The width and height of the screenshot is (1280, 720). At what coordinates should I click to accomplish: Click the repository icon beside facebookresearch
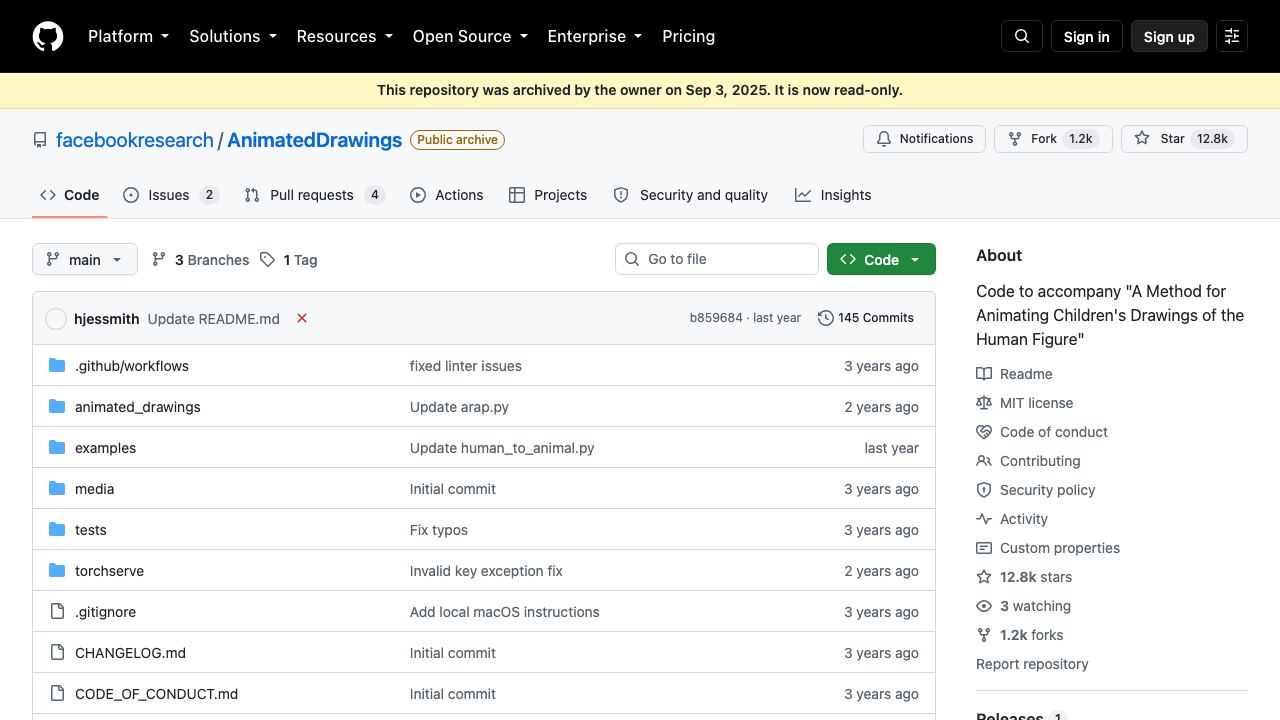(40, 140)
